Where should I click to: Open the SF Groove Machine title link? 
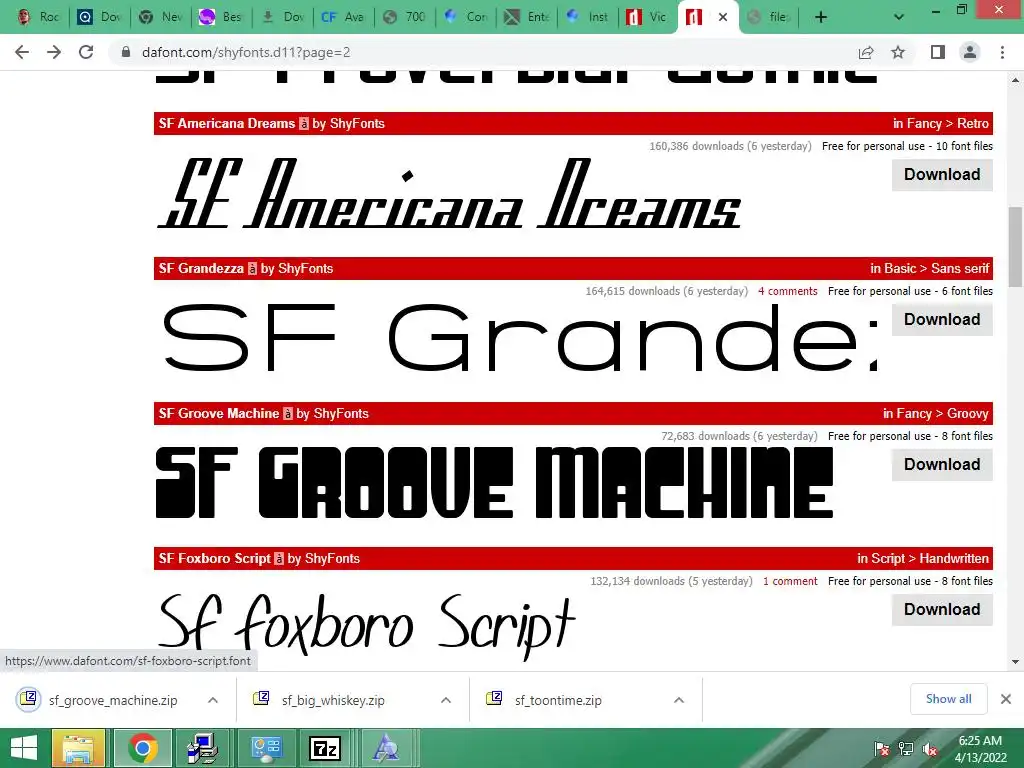(219, 413)
